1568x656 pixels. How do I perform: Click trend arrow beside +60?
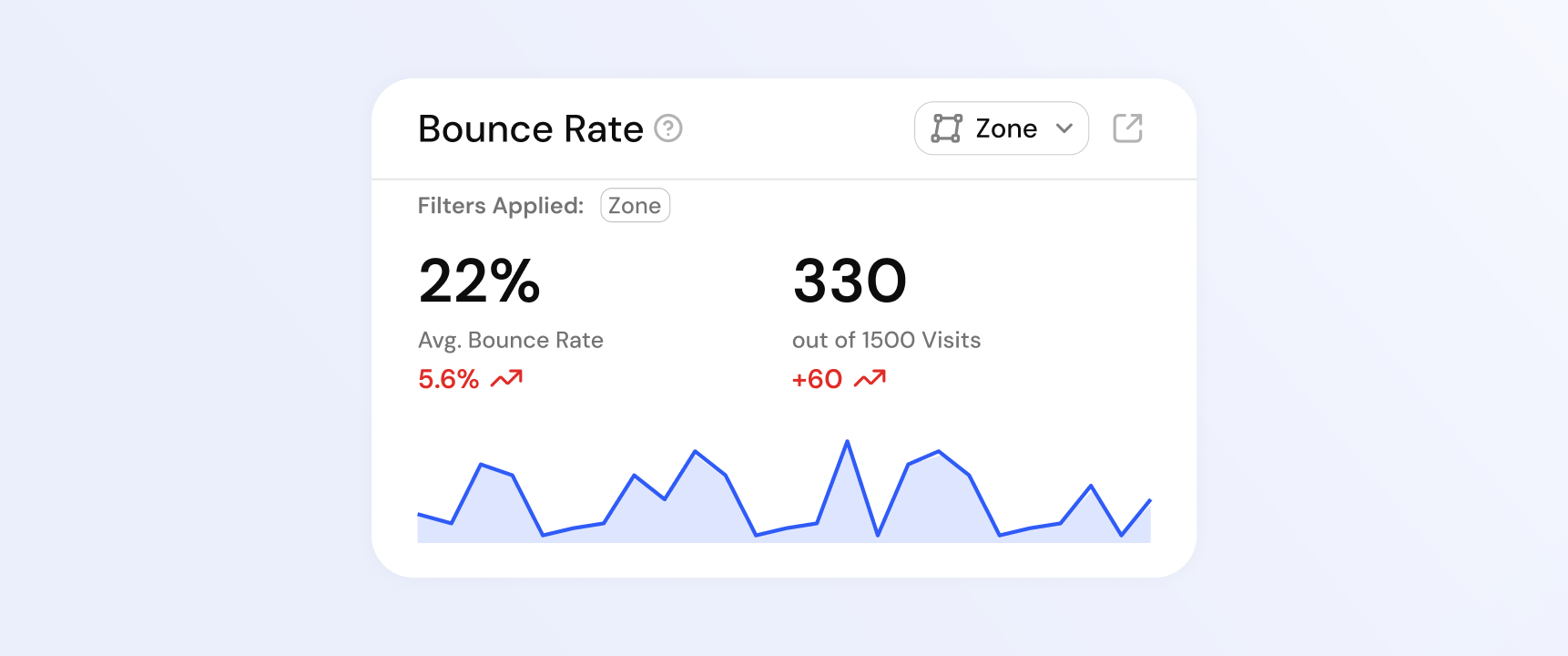870,378
